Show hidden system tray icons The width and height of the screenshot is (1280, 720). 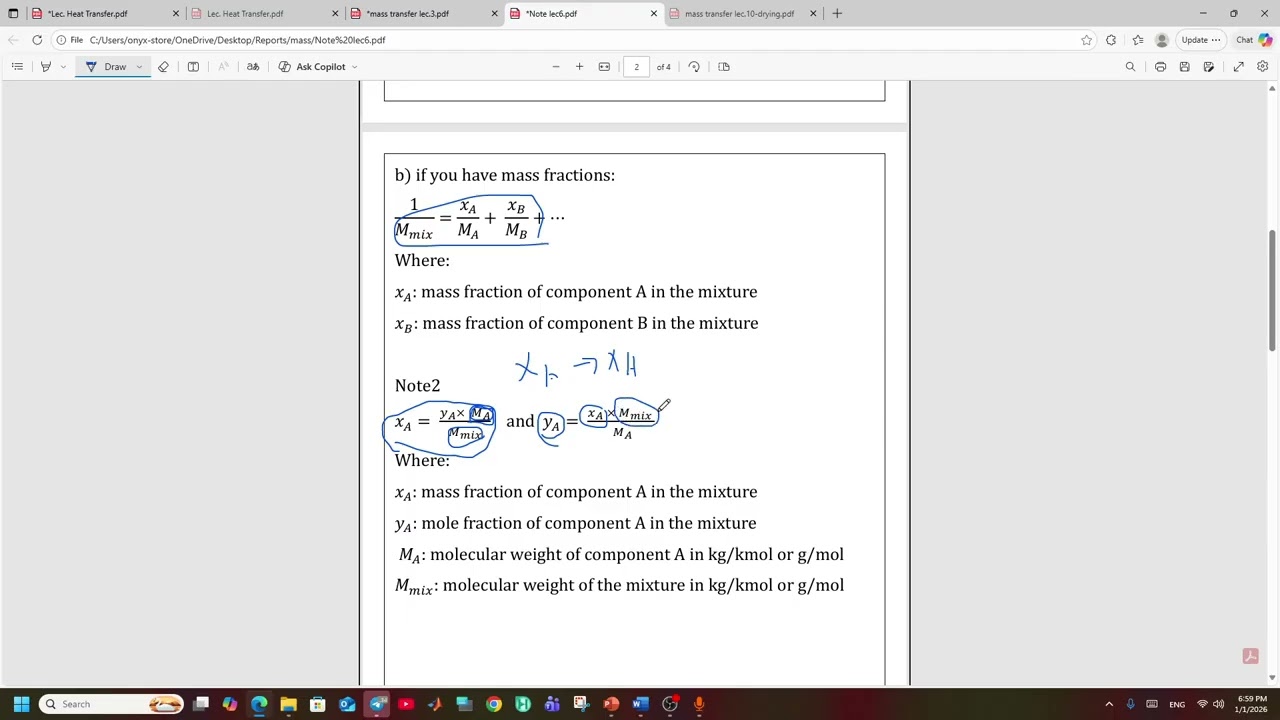coord(1110,704)
